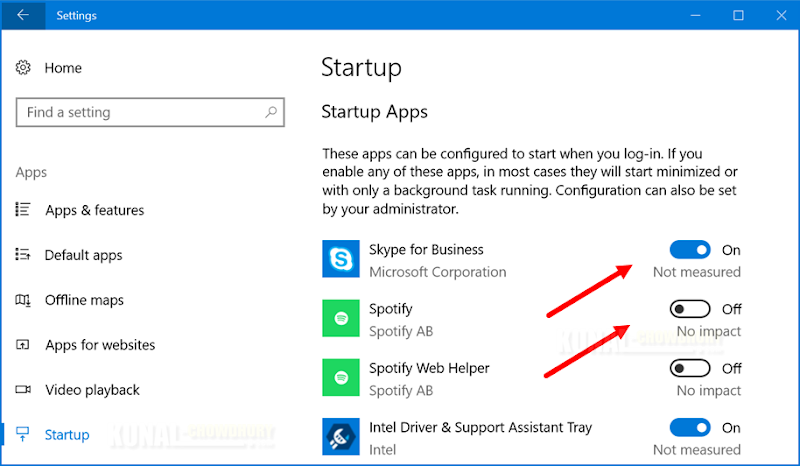Minimize the Settings window
Screen dimensions: 800x466
(x=695, y=15)
